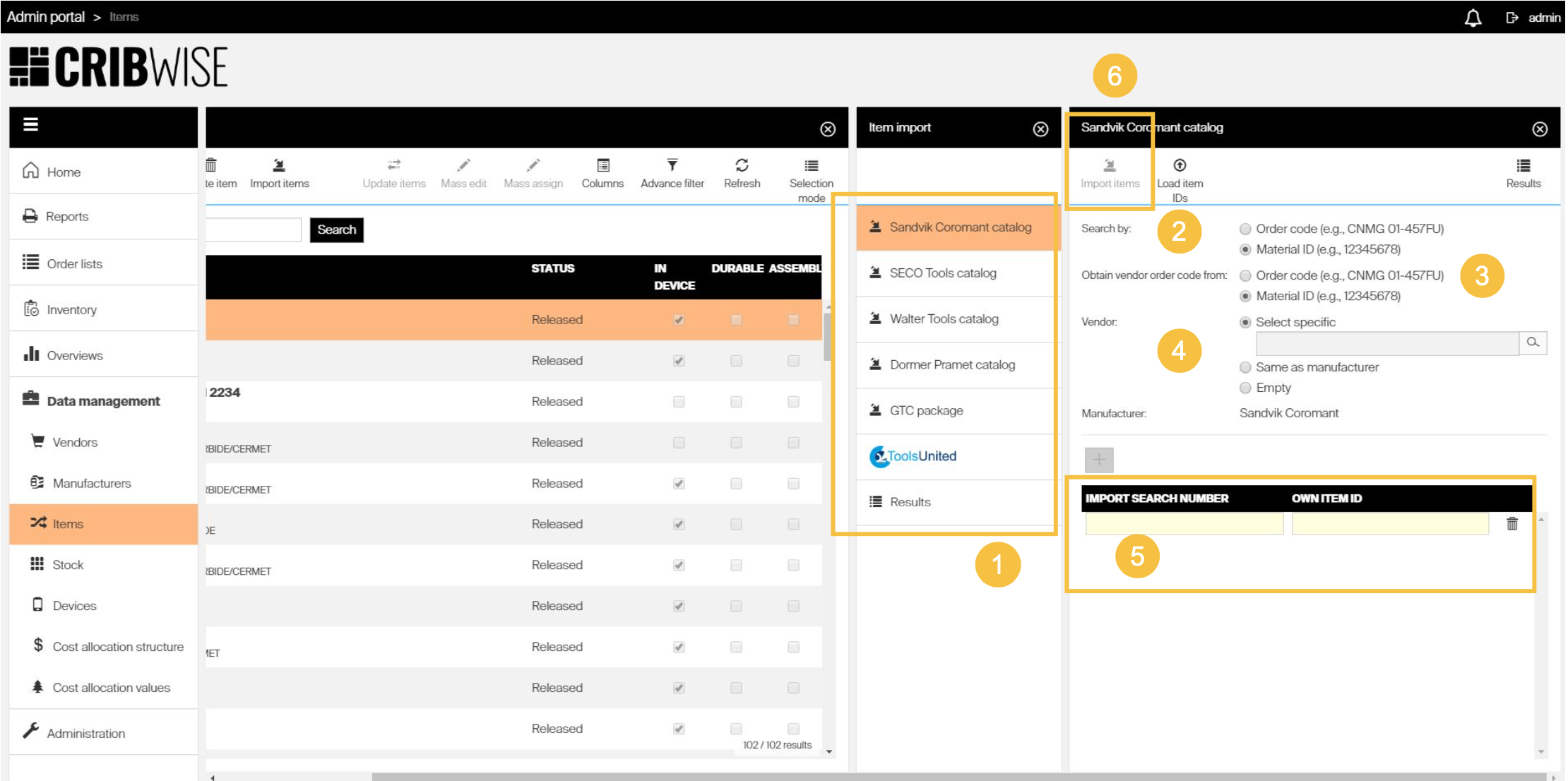
Task: Go to Order lists
Action: pyautogui.click(x=103, y=263)
